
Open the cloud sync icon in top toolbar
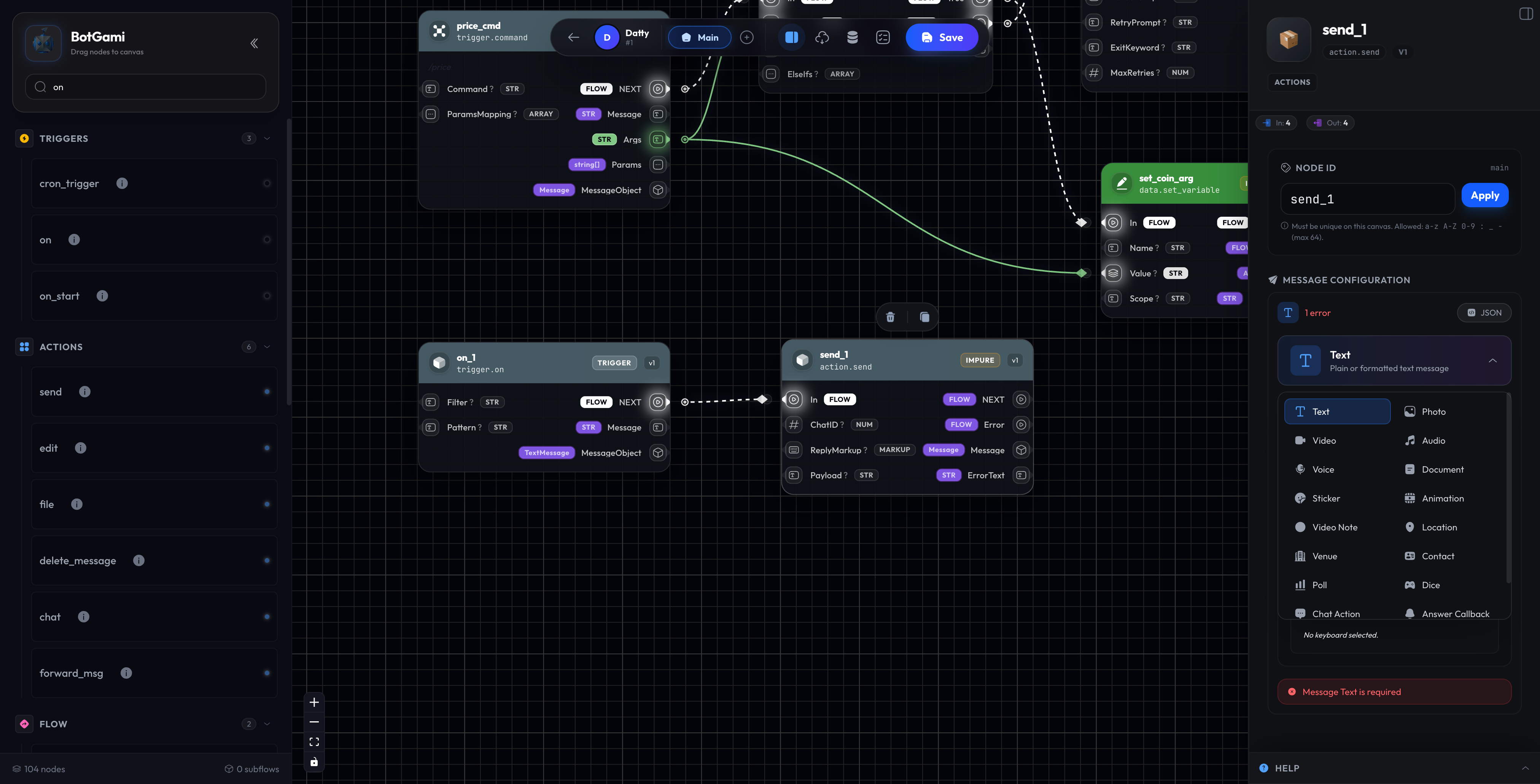pos(822,37)
